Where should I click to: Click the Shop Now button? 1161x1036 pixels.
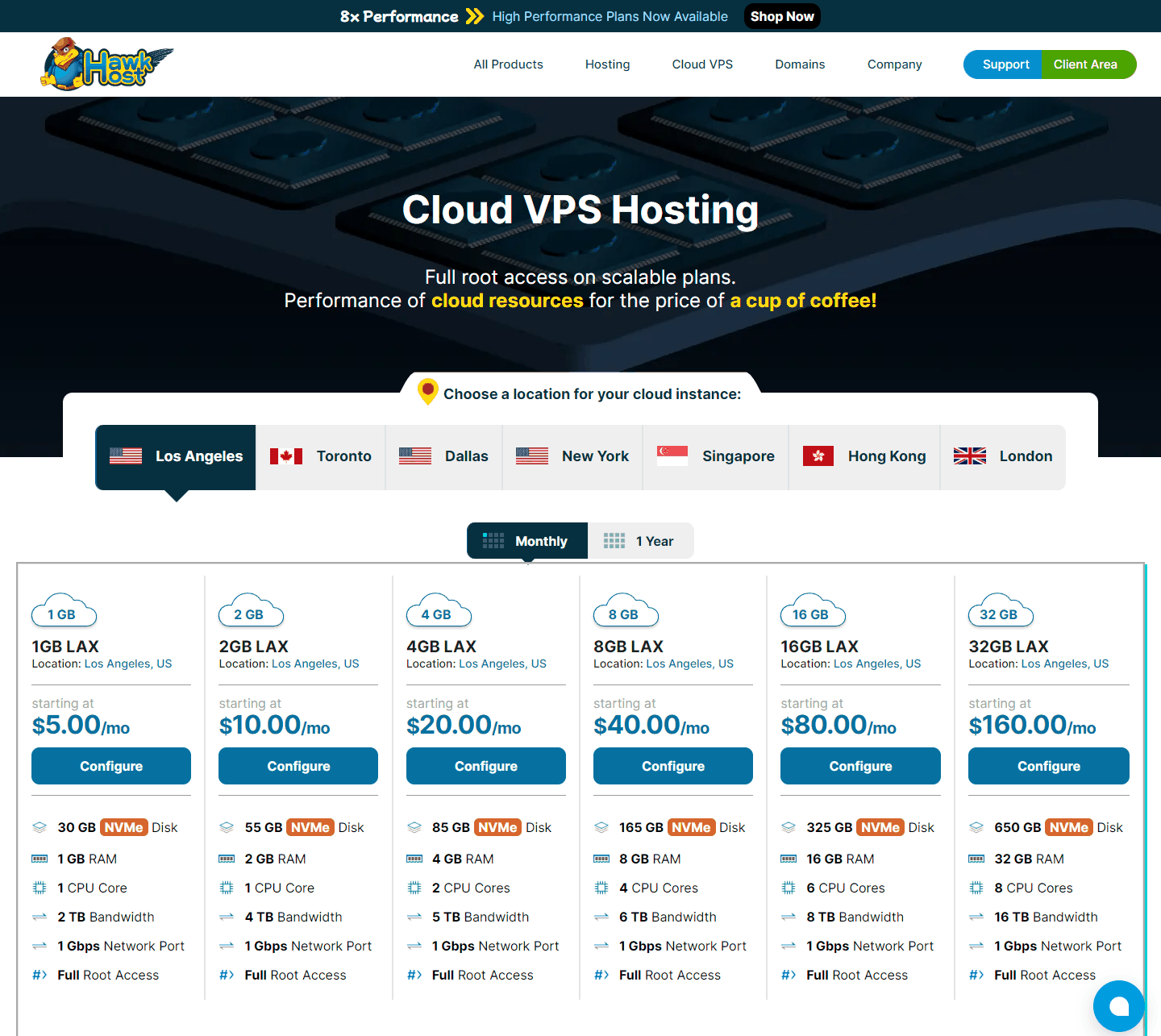(x=782, y=16)
